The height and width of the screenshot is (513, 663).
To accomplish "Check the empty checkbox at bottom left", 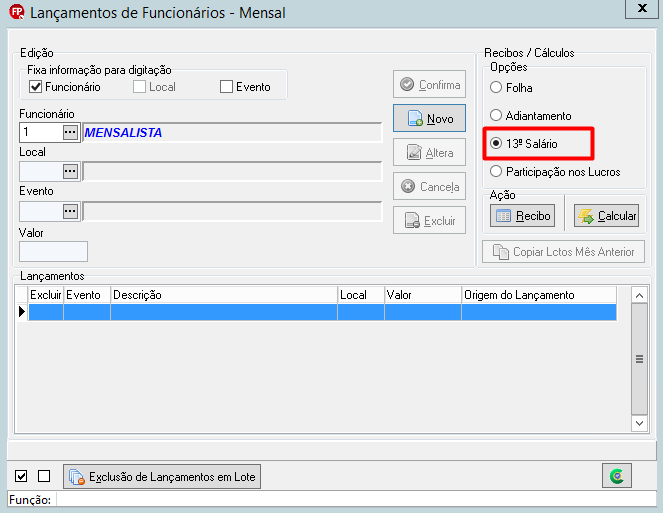I will (44, 476).
